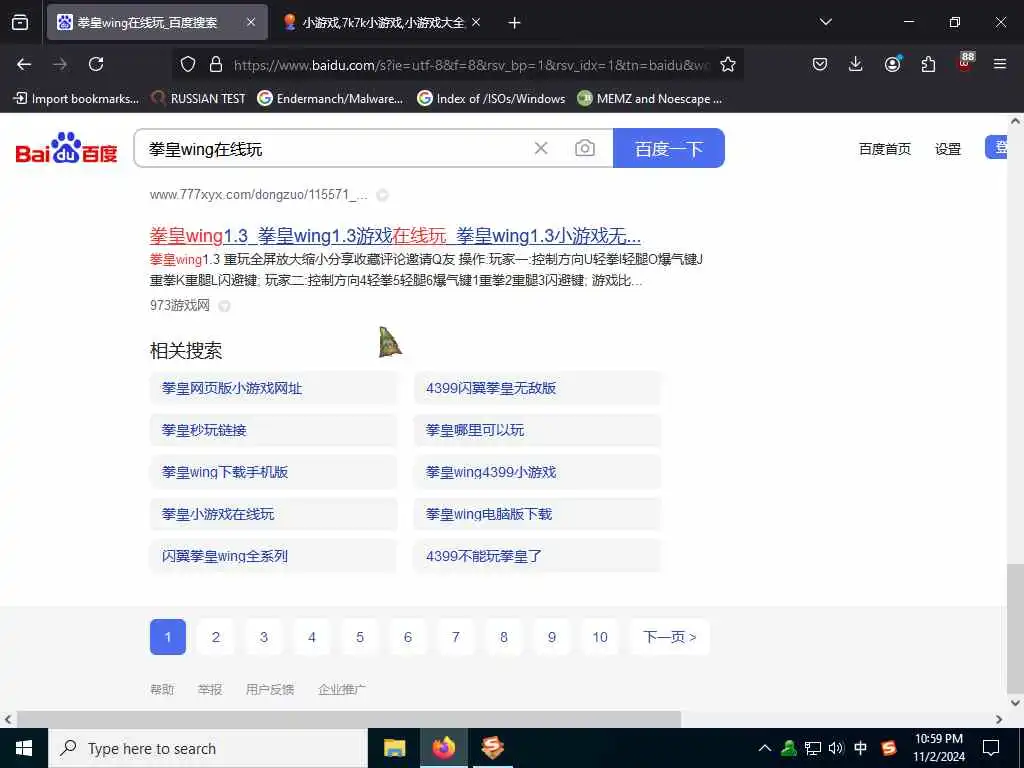Close the 7k7k小游戏 tab
The image size is (1024, 768).
(x=476, y=22)
